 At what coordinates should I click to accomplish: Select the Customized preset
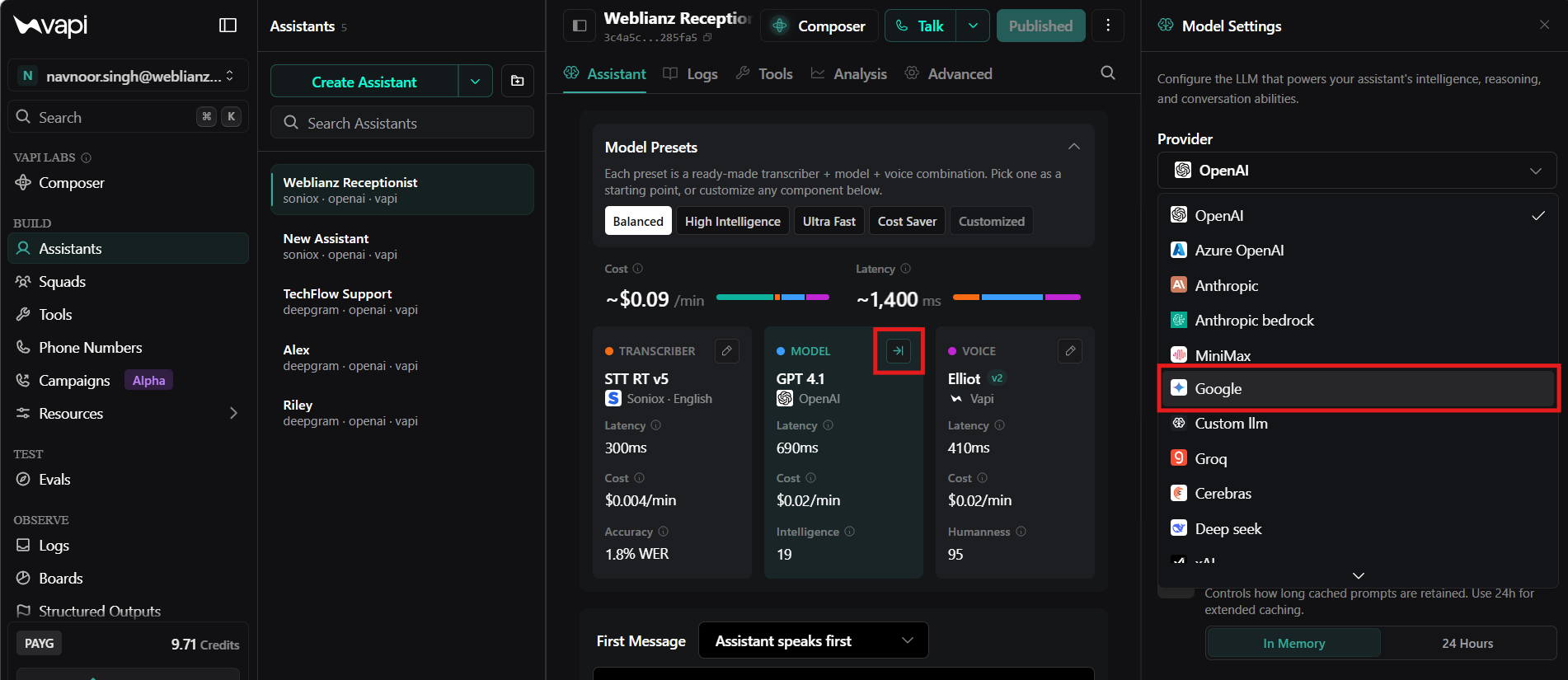pyautogui.click(x=992, y=221)
